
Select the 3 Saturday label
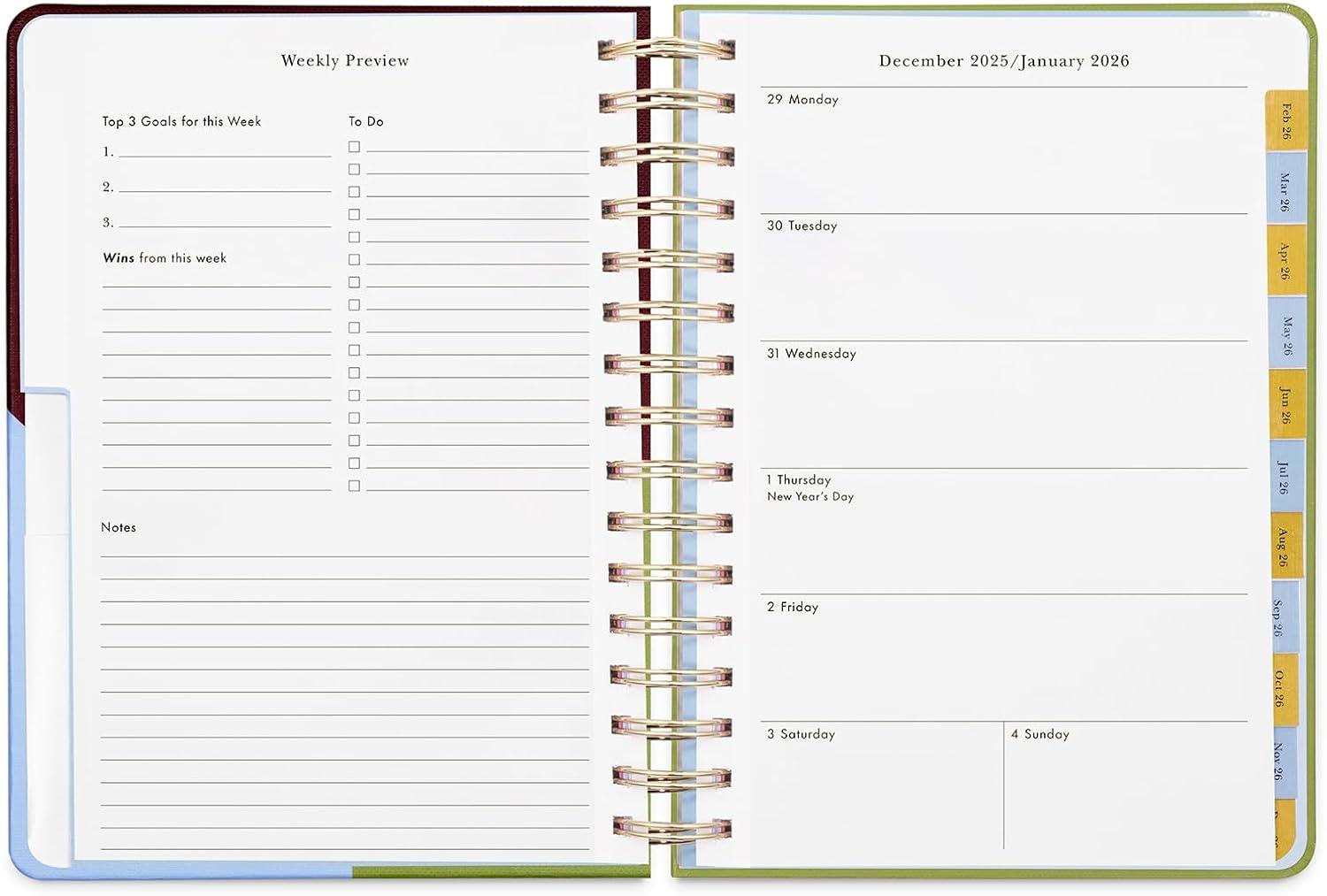point(801,734)
